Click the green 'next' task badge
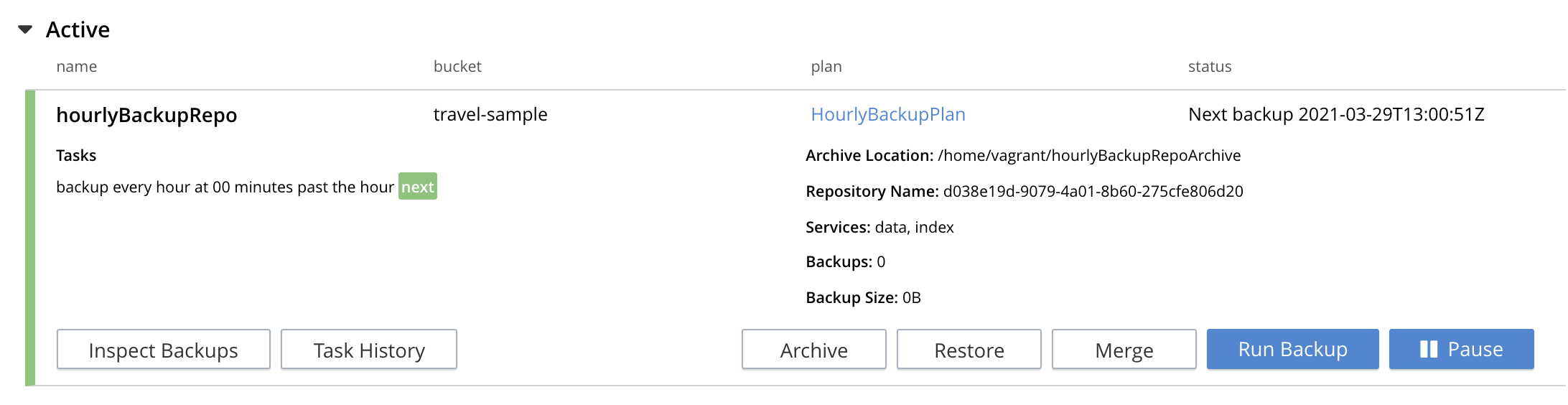This screenshot has width=1568, height=405. tap(417, 187)
